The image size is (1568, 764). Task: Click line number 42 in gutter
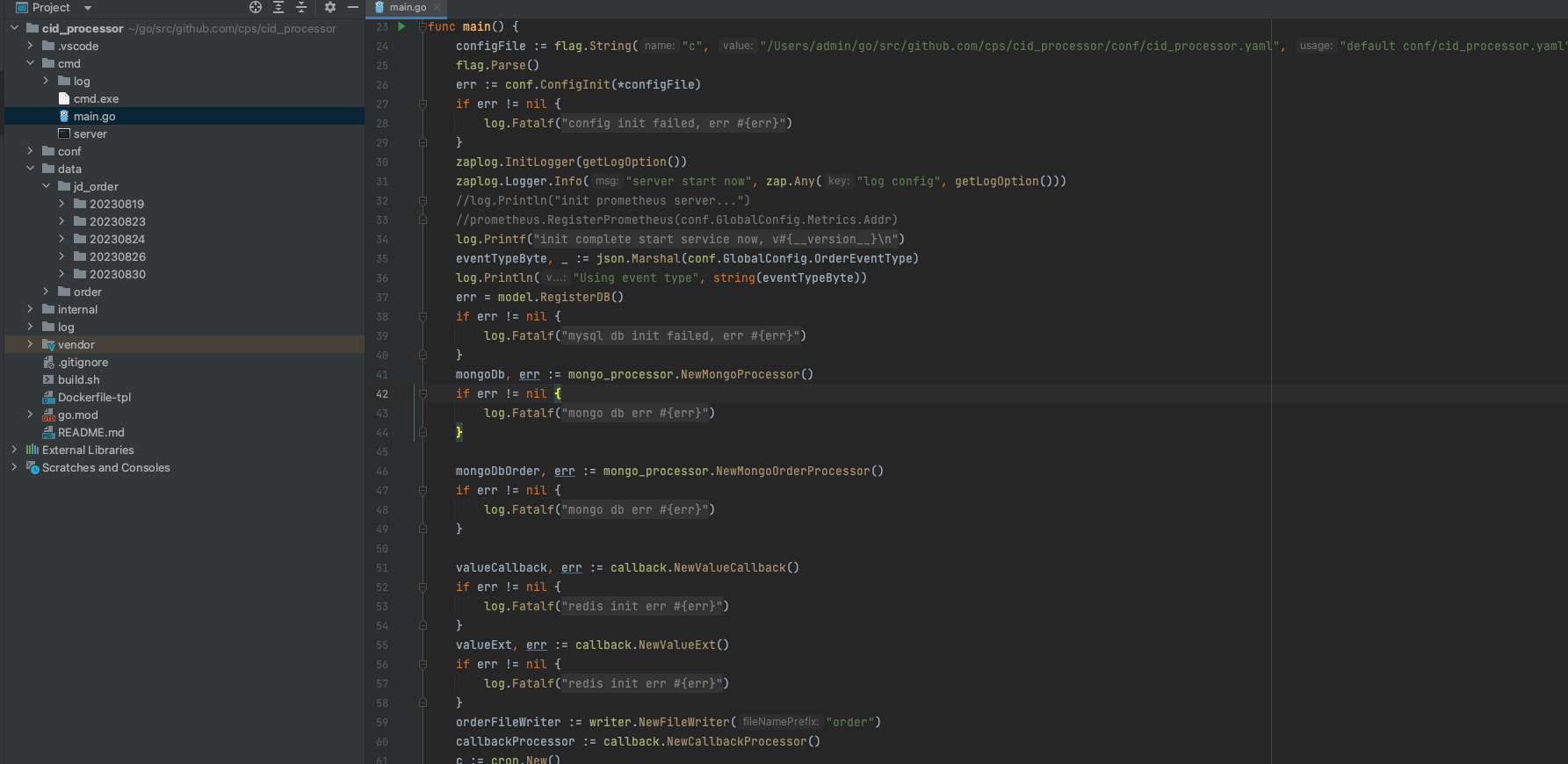click(382, 393)
